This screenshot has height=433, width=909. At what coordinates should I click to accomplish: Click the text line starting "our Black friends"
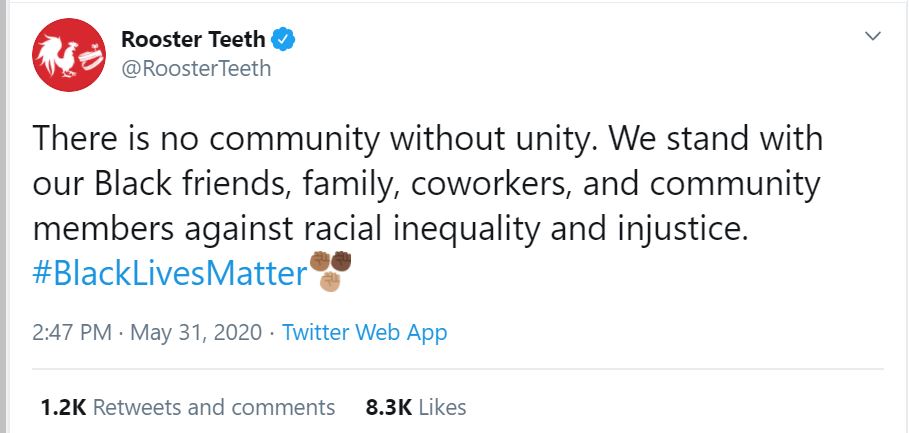(427, 185)
